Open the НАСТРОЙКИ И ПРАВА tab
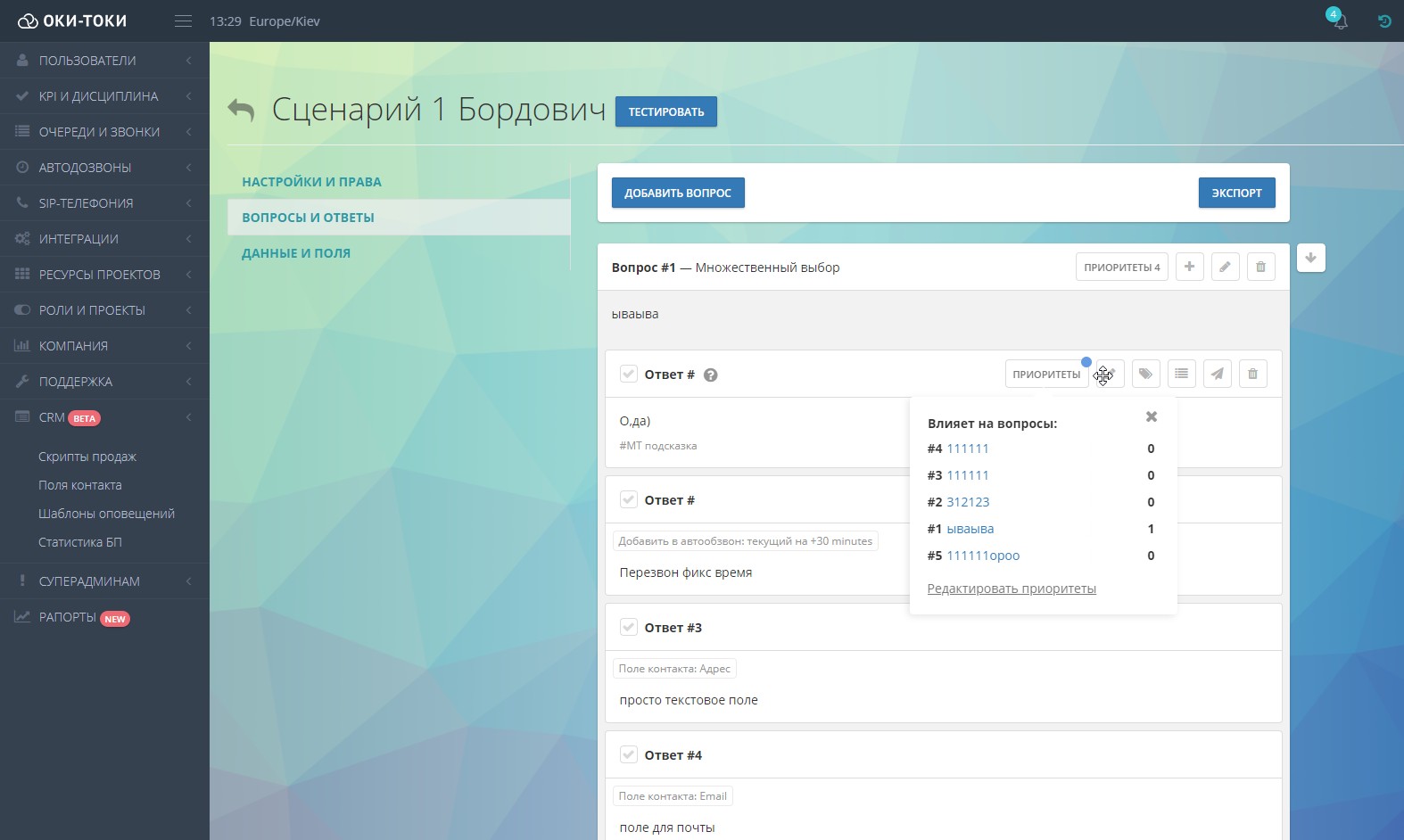1404x840 pixels. pos(311,182)
